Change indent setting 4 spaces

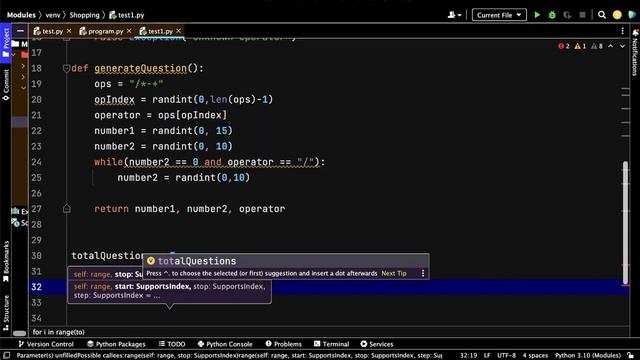pyautogui.click(x=535, y=356)
